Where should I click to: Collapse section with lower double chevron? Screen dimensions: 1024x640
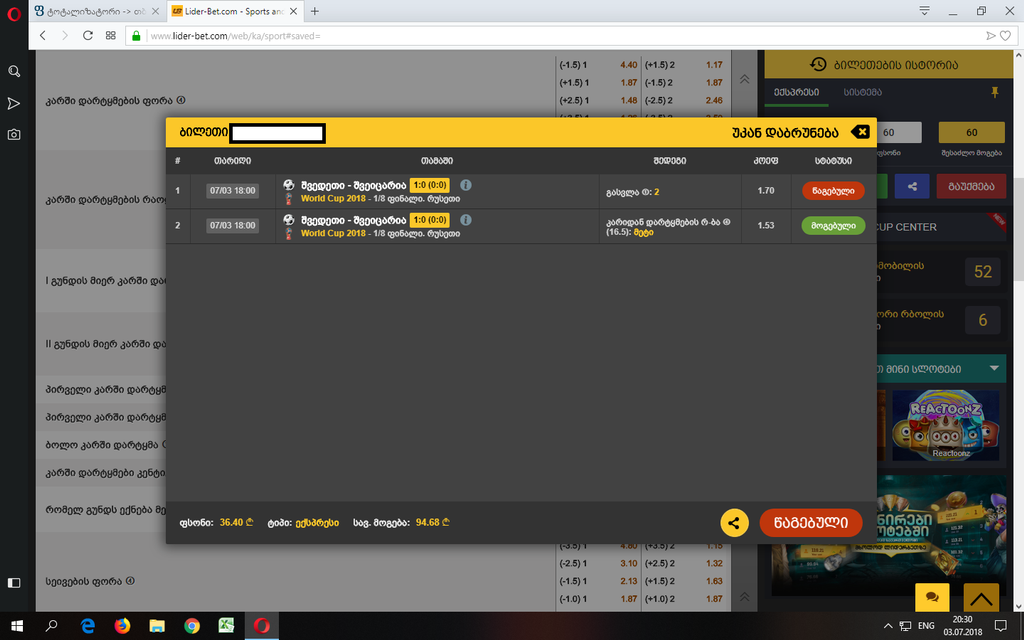(x=744, y=596)
